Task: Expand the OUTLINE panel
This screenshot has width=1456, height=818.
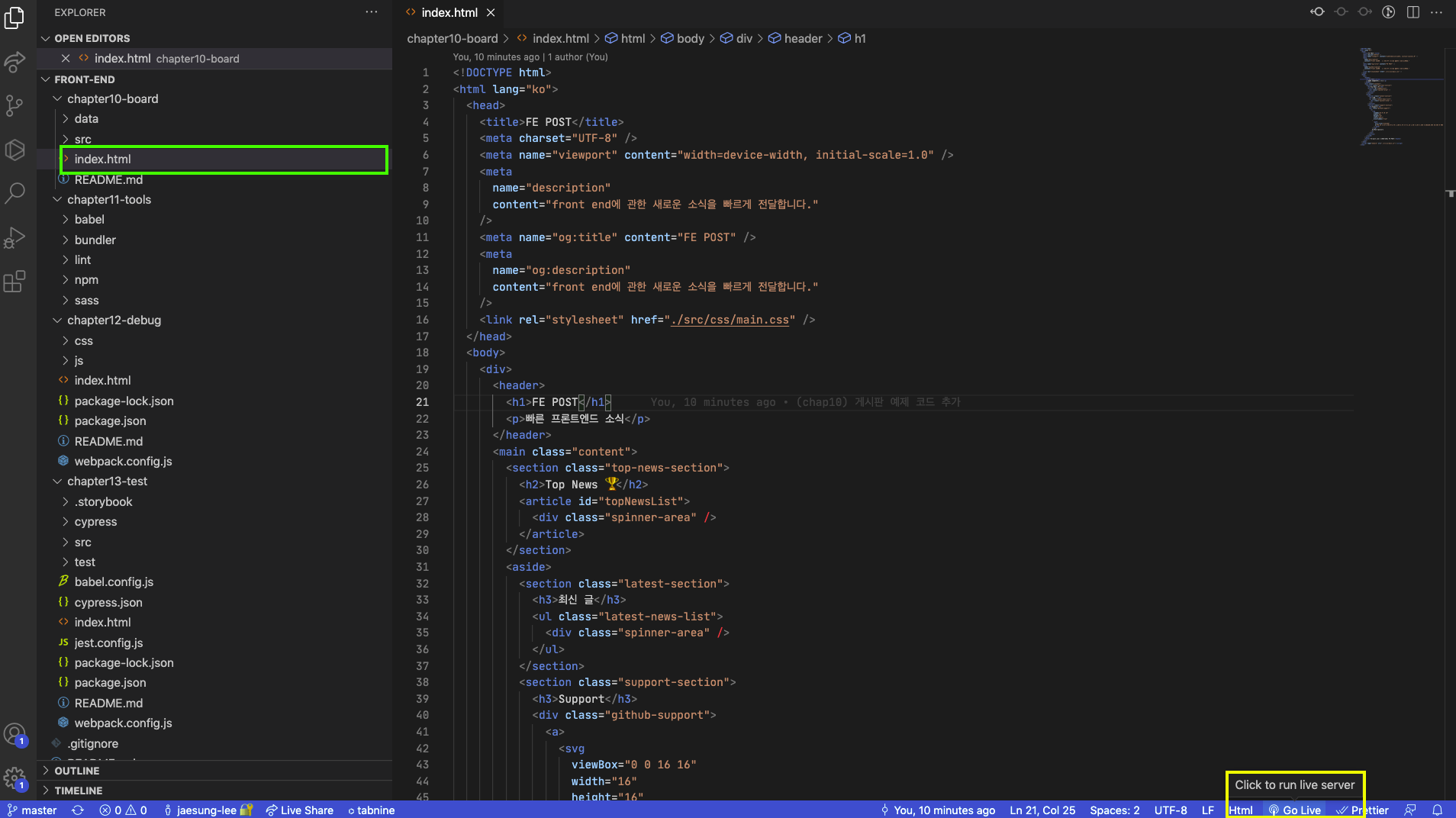Action: tap(214, 771)
